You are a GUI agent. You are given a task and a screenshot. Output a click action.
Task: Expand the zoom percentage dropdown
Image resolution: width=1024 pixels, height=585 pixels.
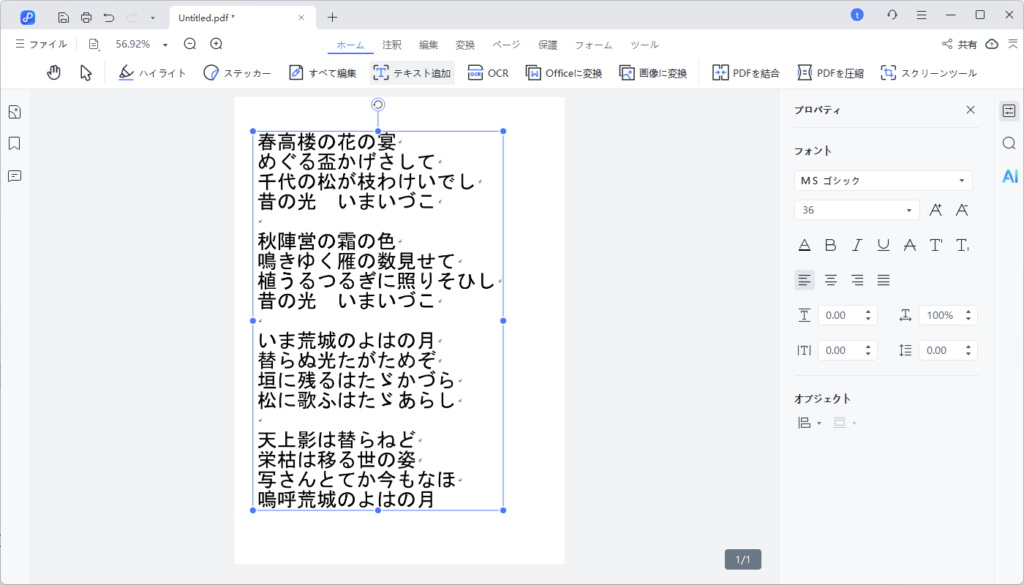[x=164, y=44]
